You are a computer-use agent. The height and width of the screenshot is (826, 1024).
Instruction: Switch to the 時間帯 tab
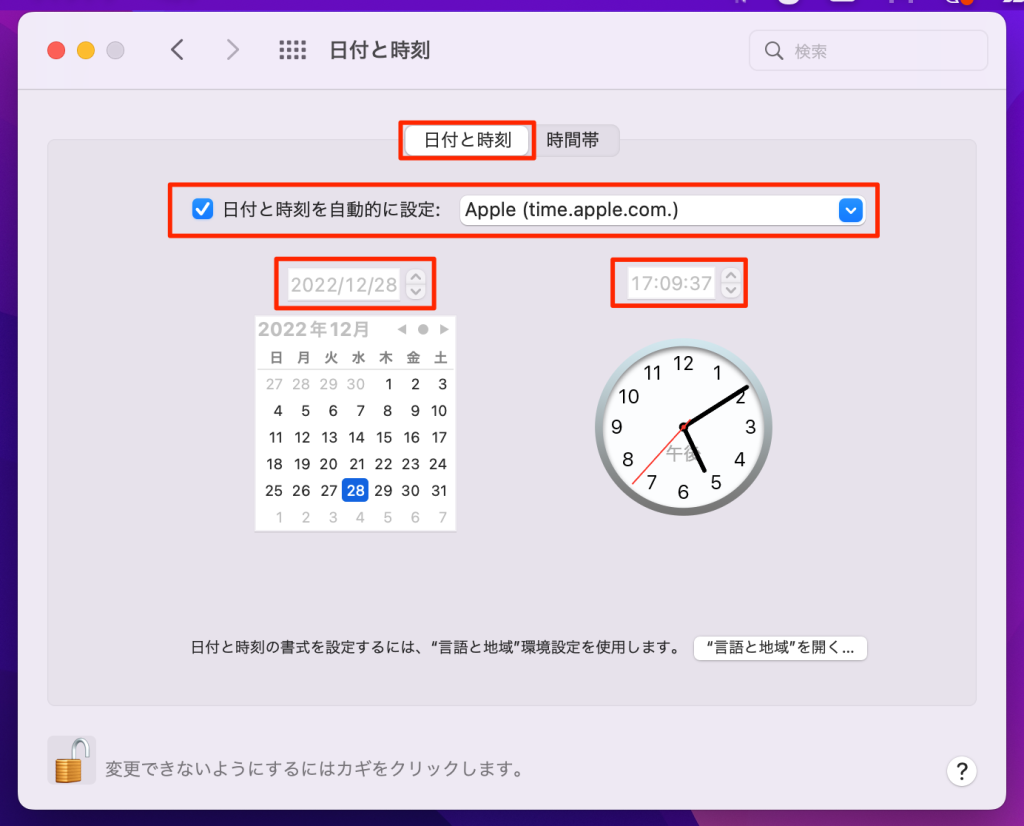tap(573, 140)
